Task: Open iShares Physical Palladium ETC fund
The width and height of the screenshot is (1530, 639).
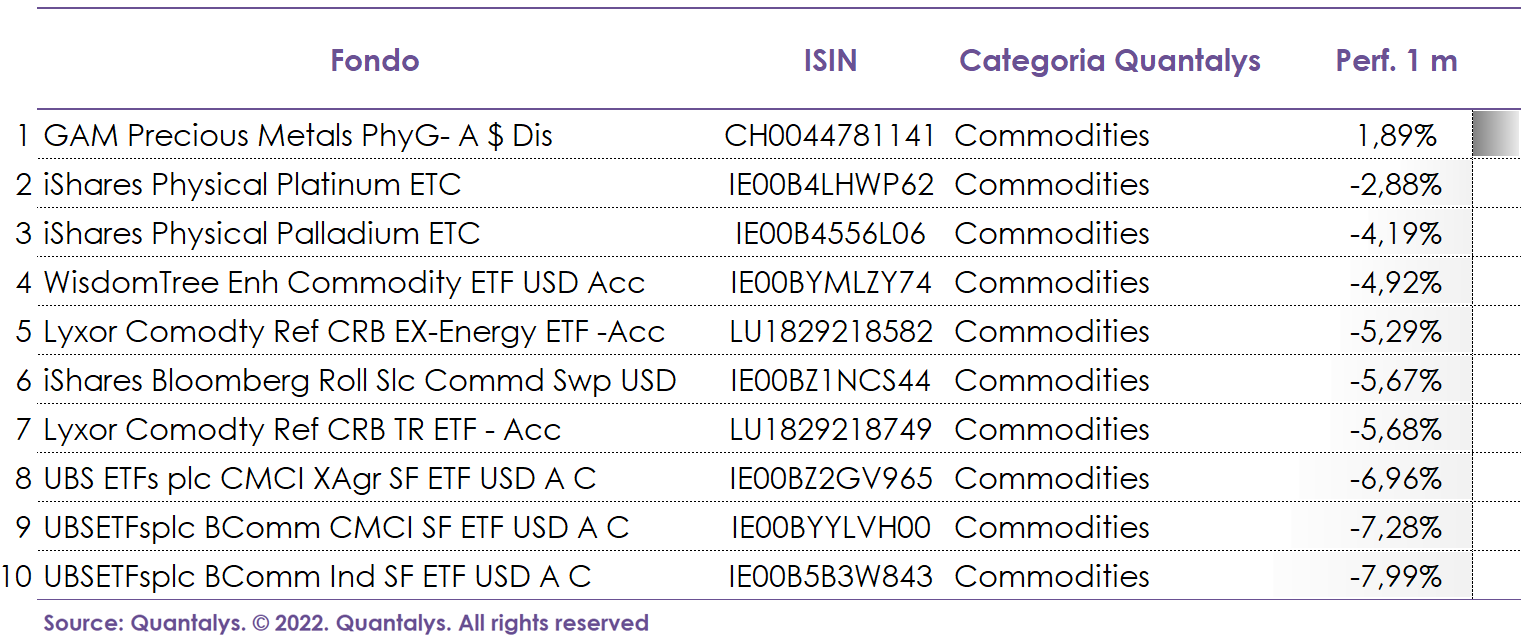Action: (262, 234)
